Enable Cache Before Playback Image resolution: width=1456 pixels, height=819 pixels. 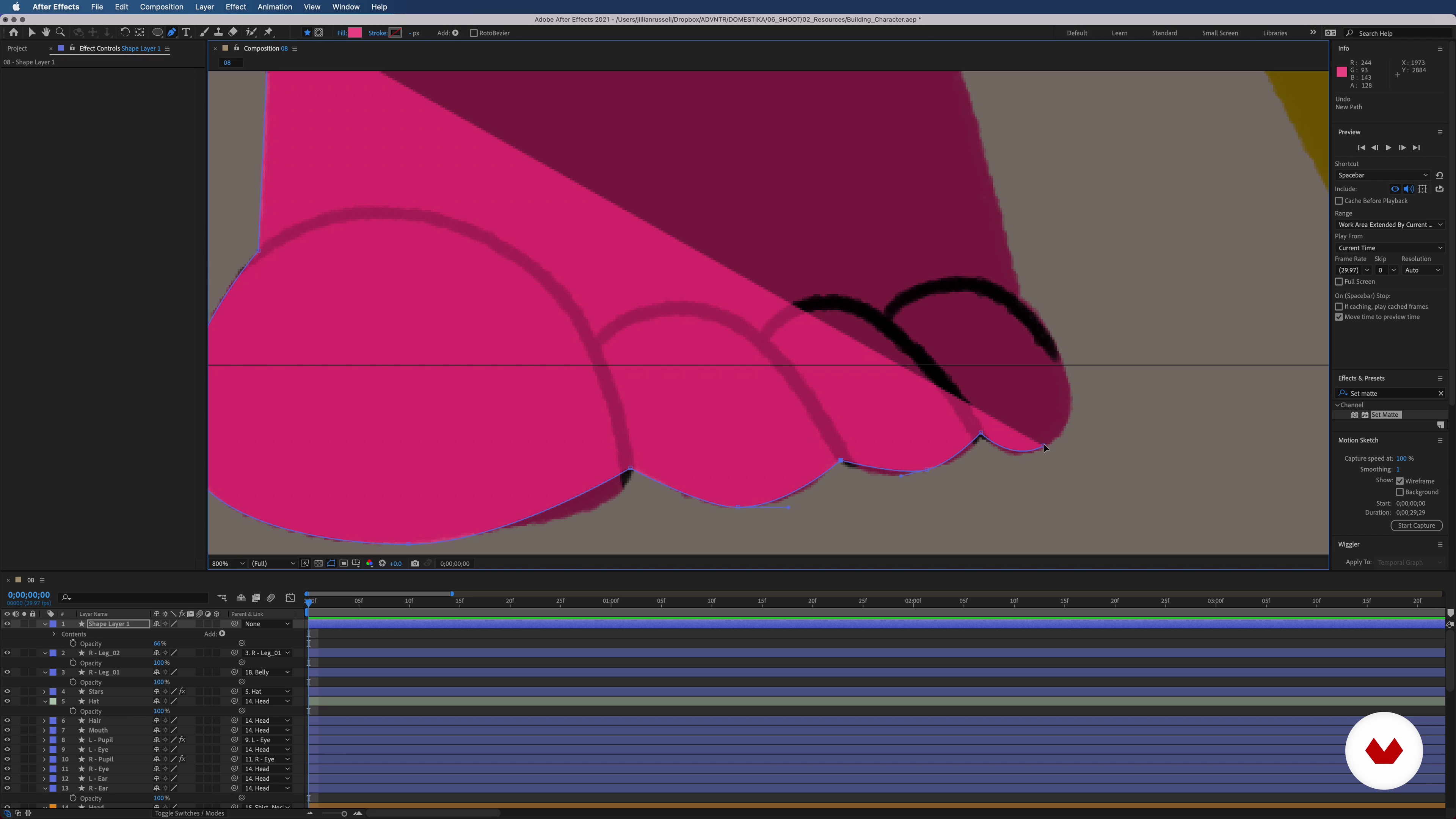tap(1338, 201)
